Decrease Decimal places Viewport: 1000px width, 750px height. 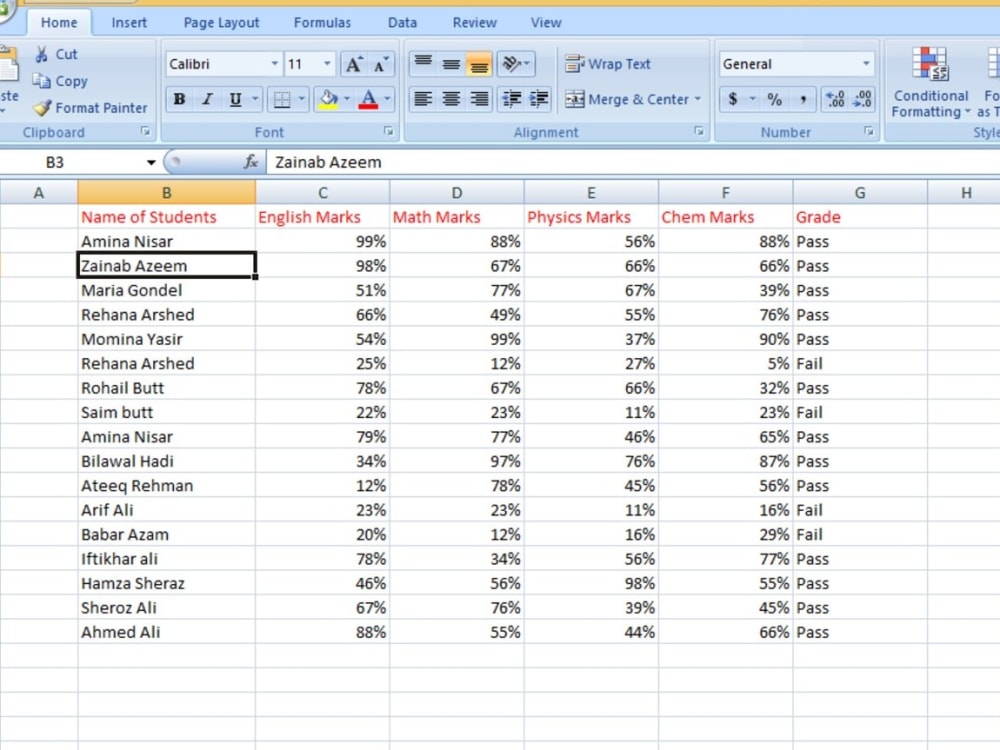pos(862,99)
